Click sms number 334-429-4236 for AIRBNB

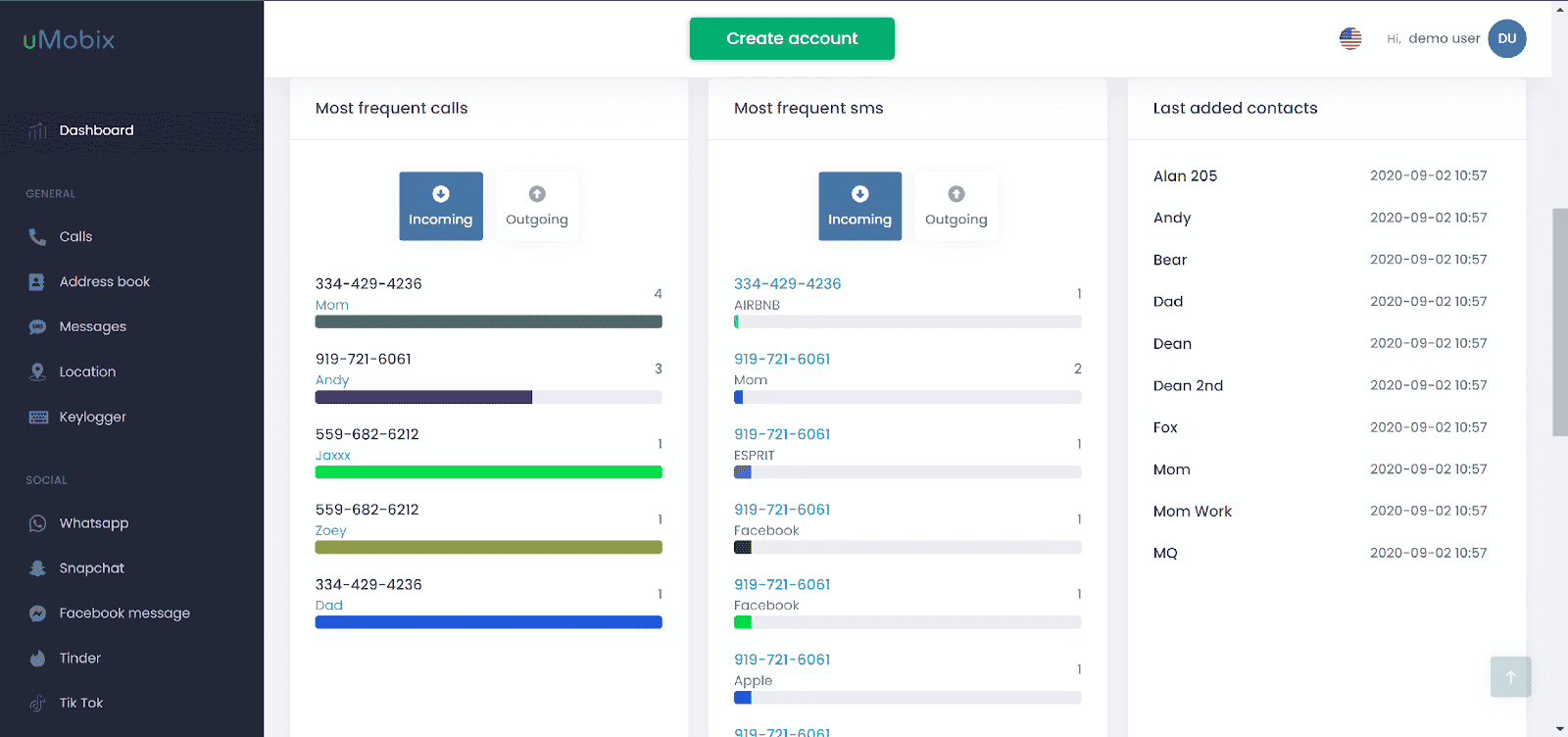pos(788,284)
